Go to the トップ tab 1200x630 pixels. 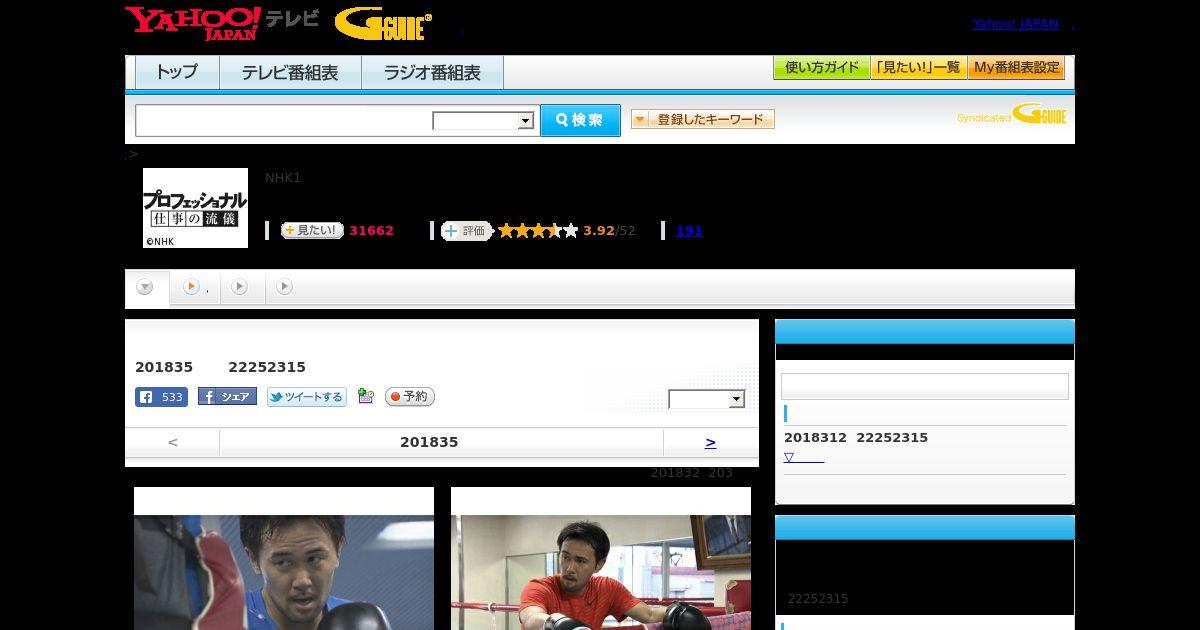pos(177,72)
